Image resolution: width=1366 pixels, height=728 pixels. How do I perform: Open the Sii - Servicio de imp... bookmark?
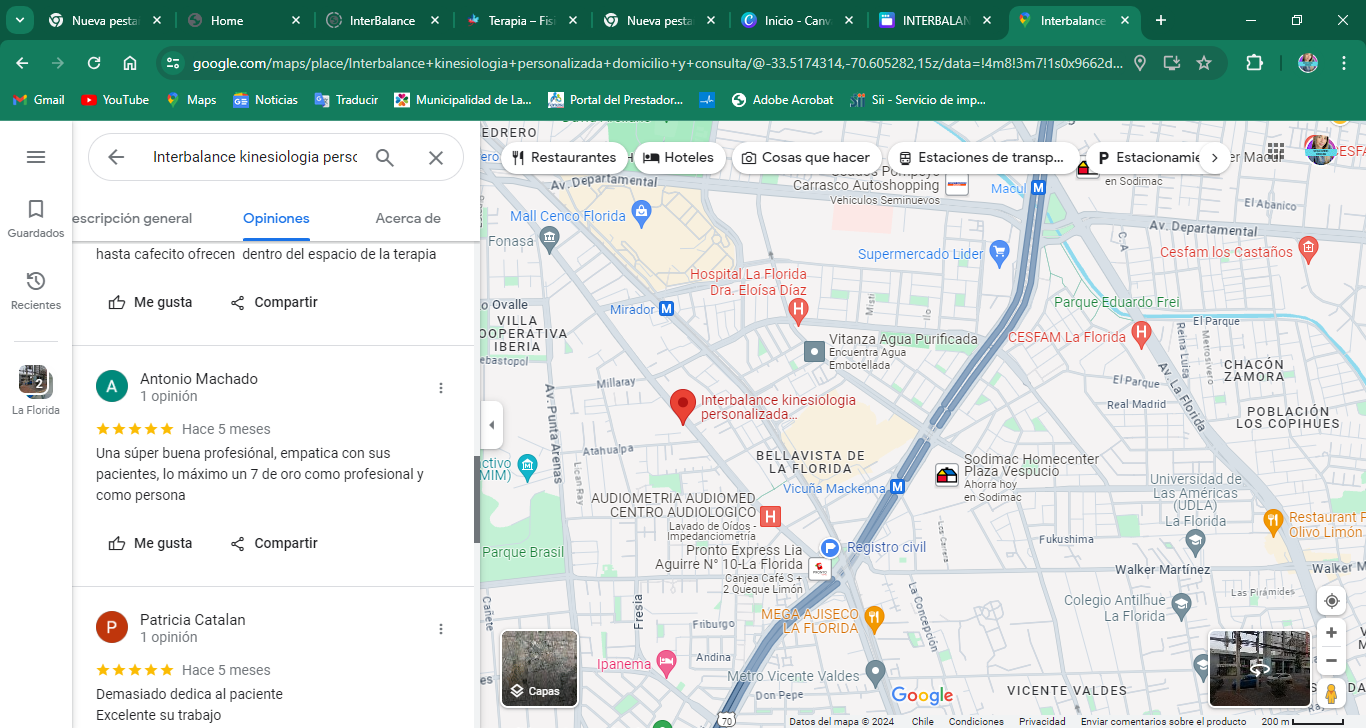[918, 100]
